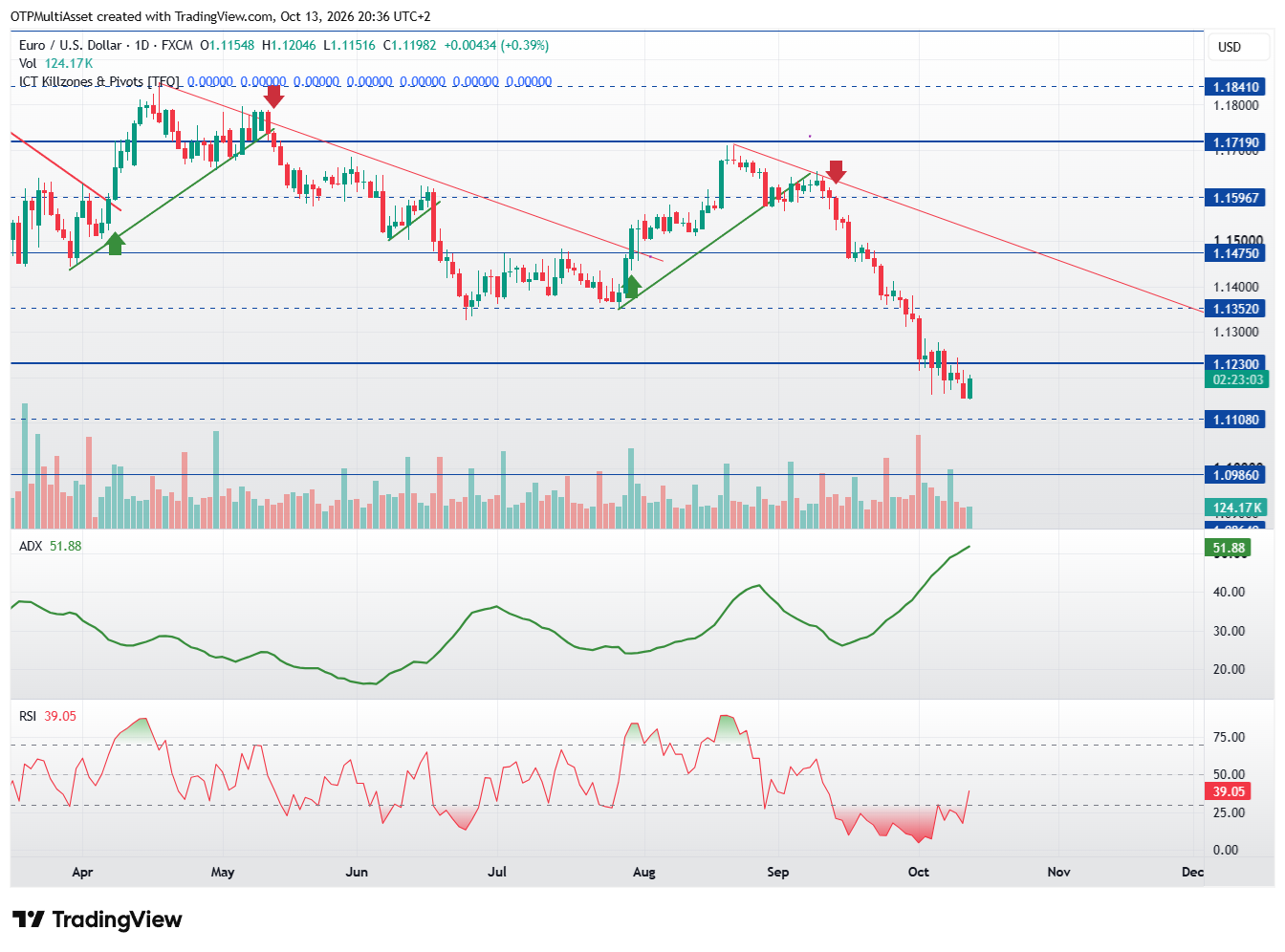Click the Aug label on the time axis
This screenshot has width=1285, height=952.
(644, 872)
